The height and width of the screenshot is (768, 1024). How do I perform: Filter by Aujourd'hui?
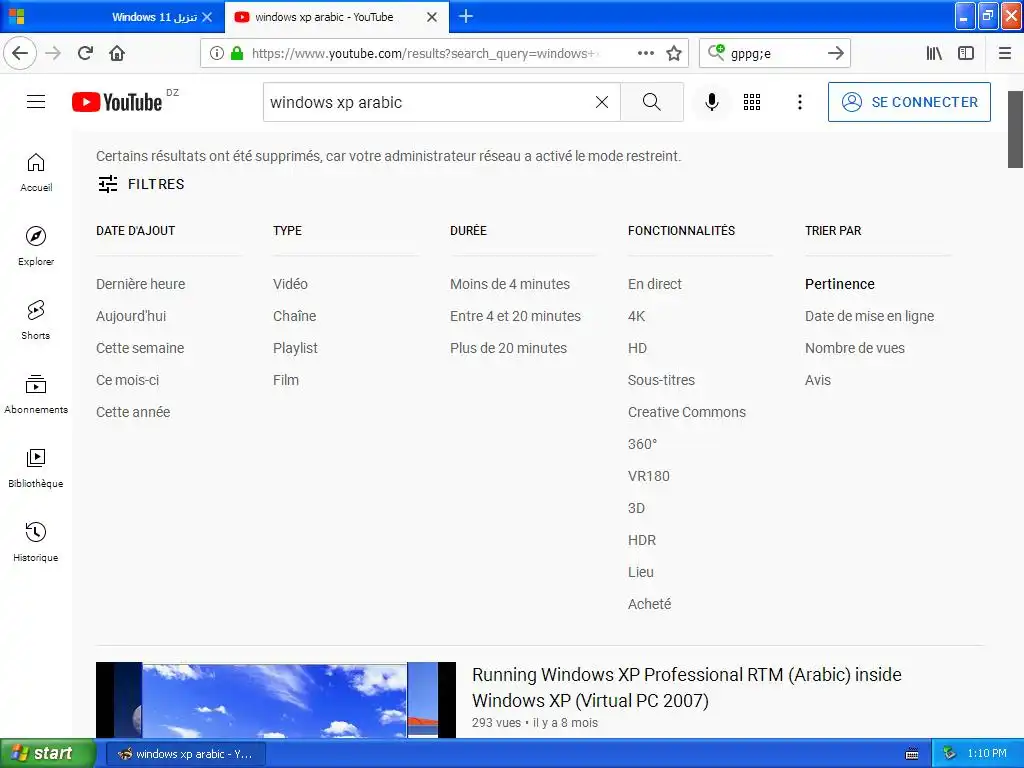pyautogui.click(x=131, y=316)
